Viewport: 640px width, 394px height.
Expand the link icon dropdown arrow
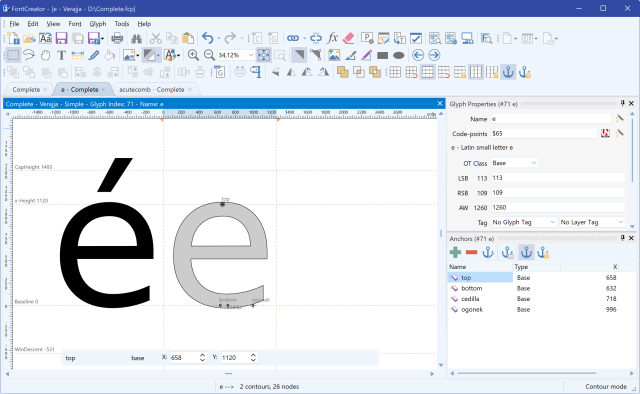click(304, 39)
